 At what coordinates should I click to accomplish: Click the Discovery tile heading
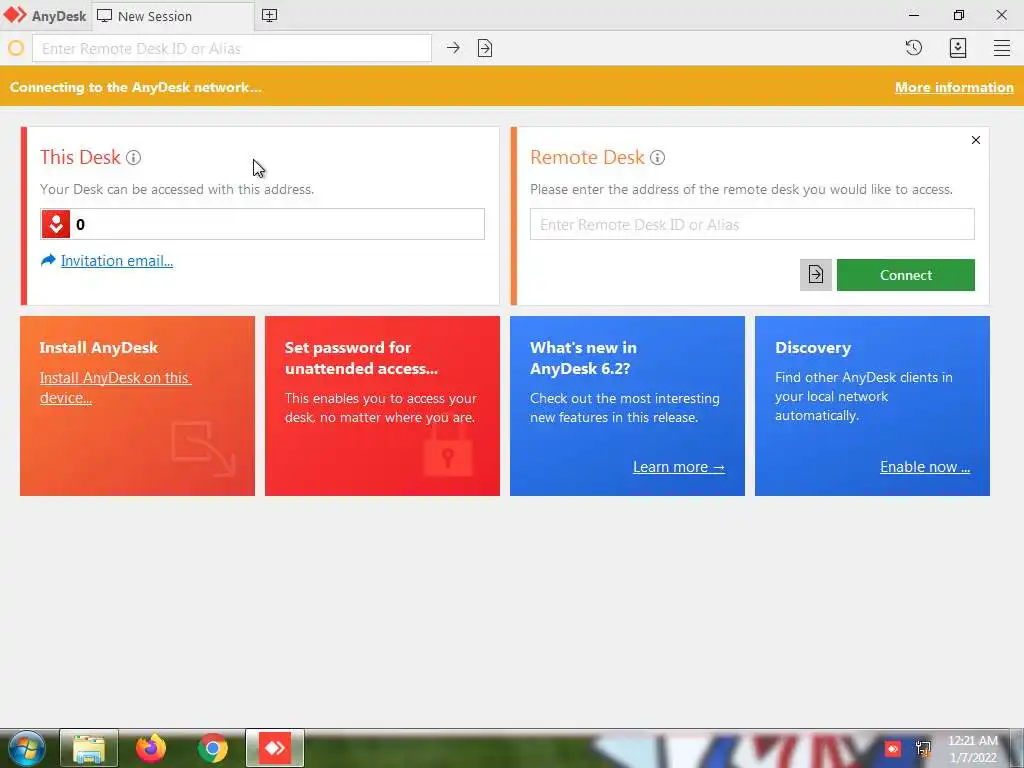(813, 347)
